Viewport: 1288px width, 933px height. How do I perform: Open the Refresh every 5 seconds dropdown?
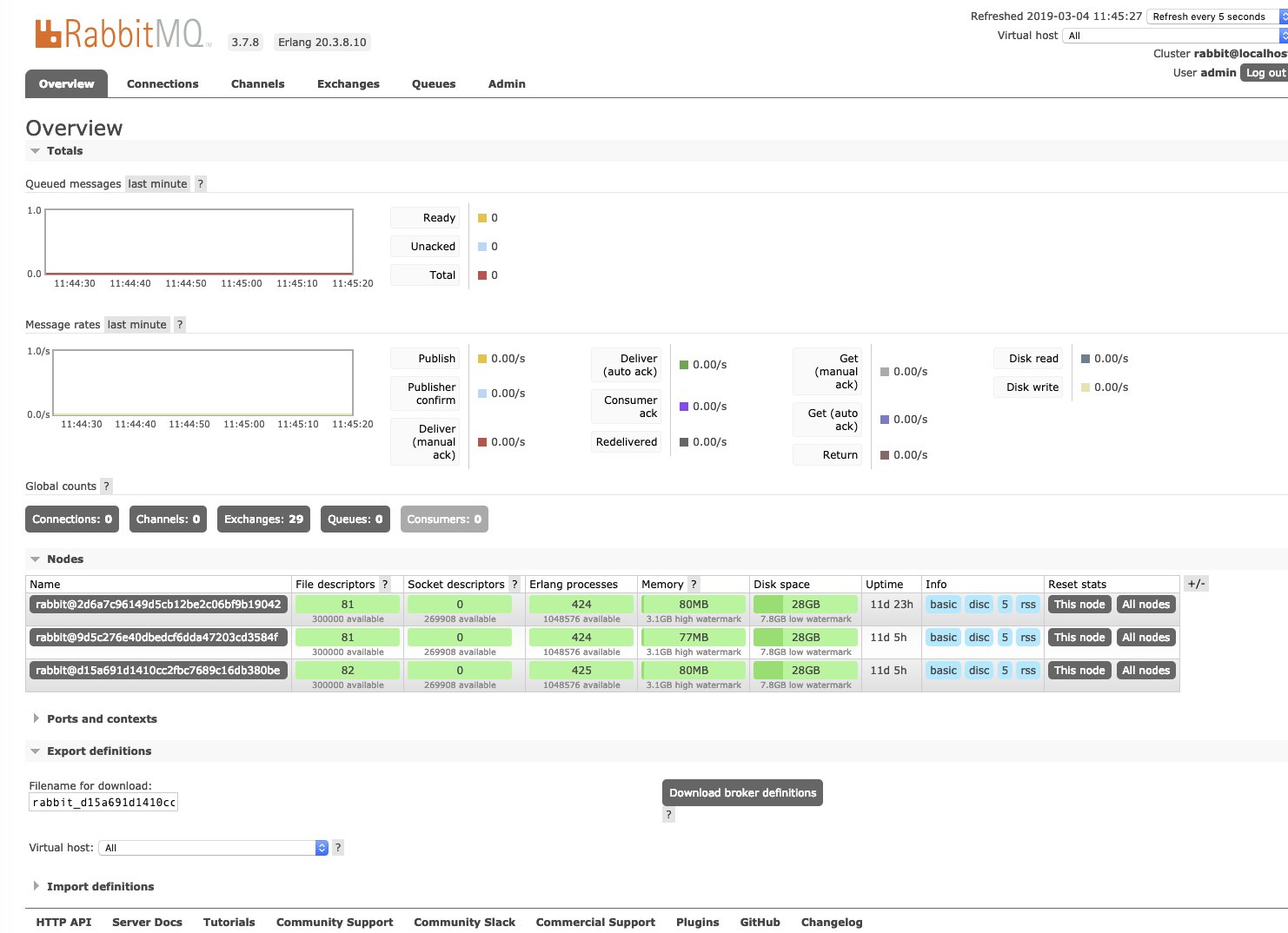pyautogui.click(x=1215, y=17)
